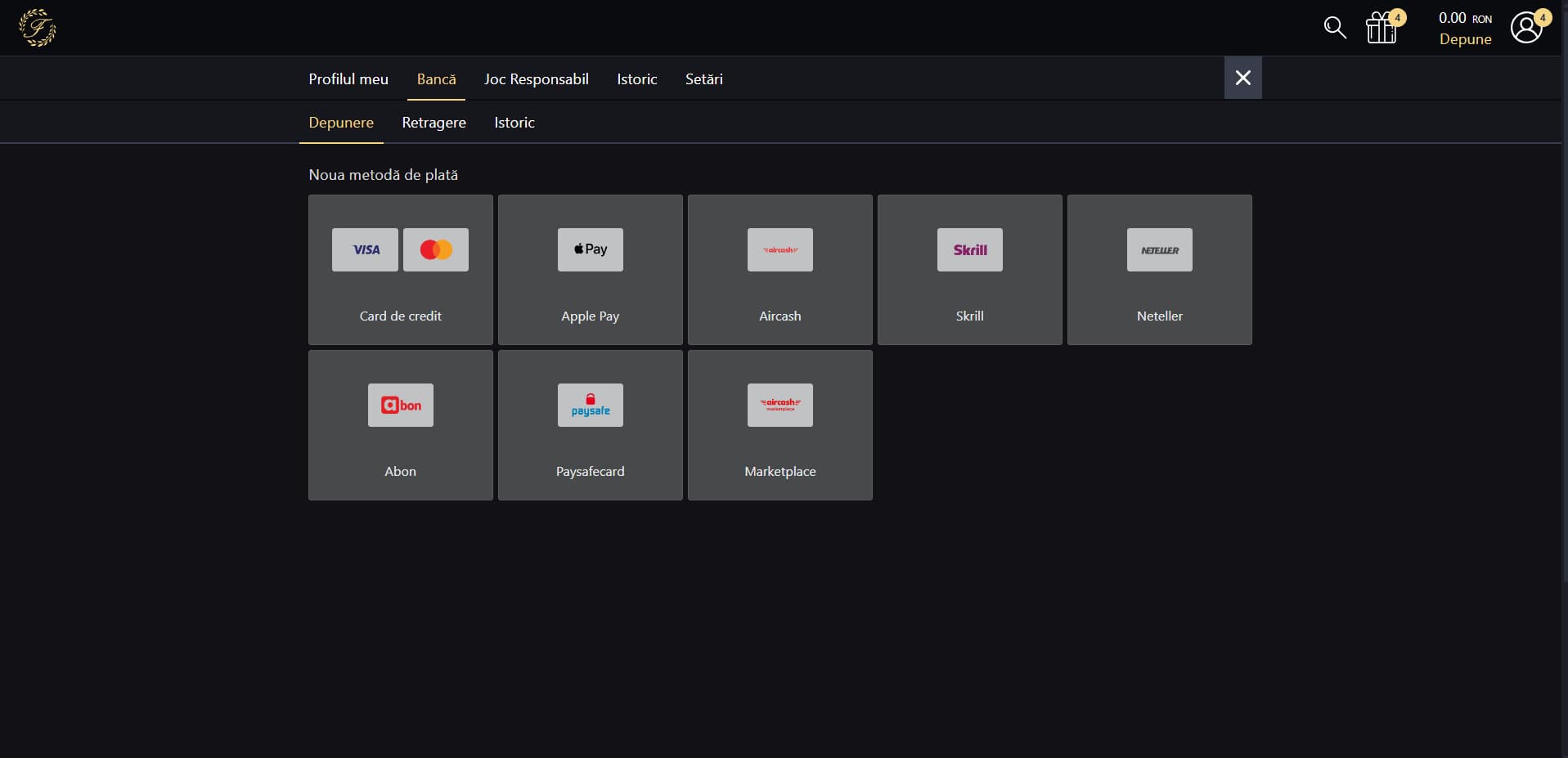Open the gift box promotions icon

point(1382,29)
